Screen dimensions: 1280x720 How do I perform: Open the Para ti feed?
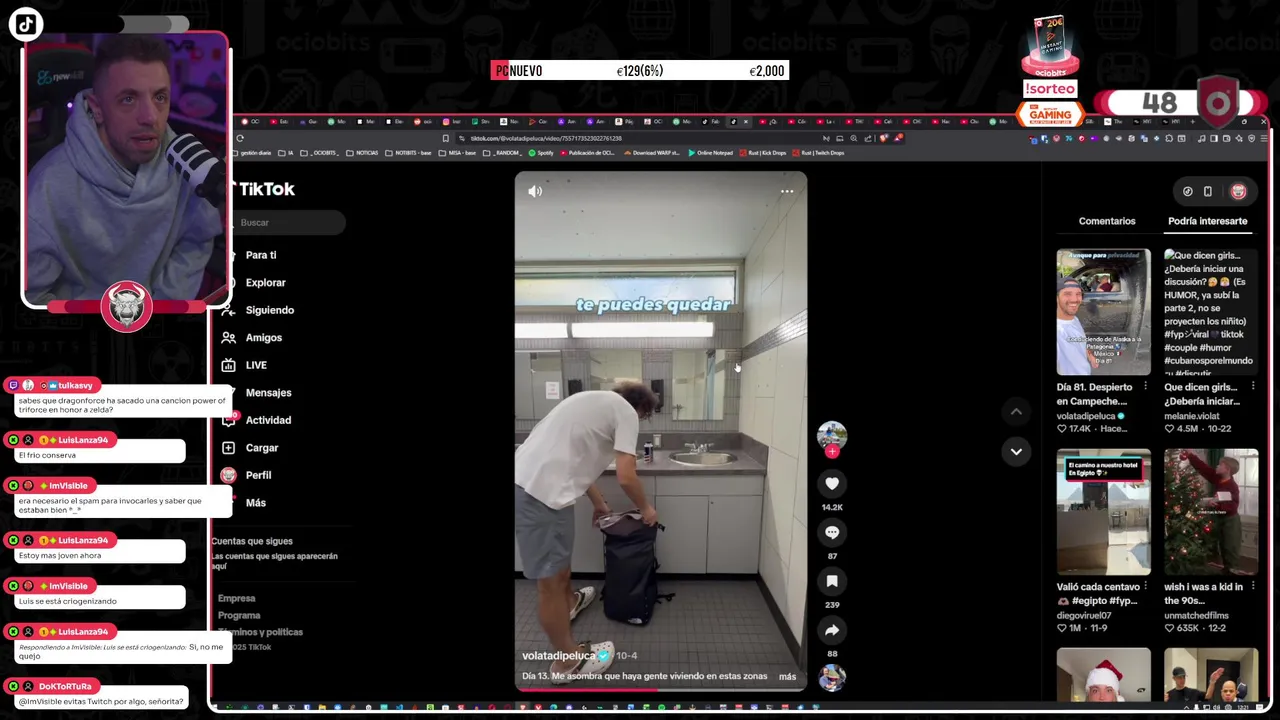(x=260, y=255)
